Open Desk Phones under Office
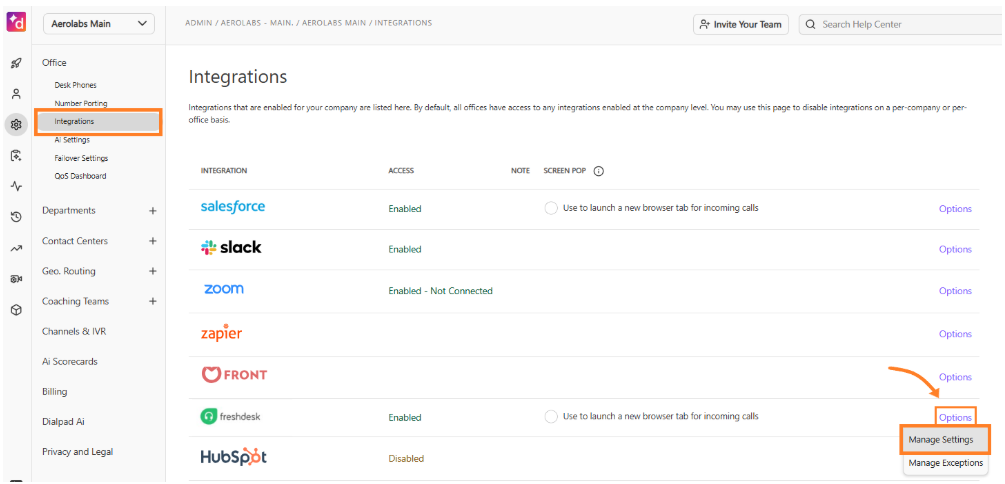 (x=76, y=85)
